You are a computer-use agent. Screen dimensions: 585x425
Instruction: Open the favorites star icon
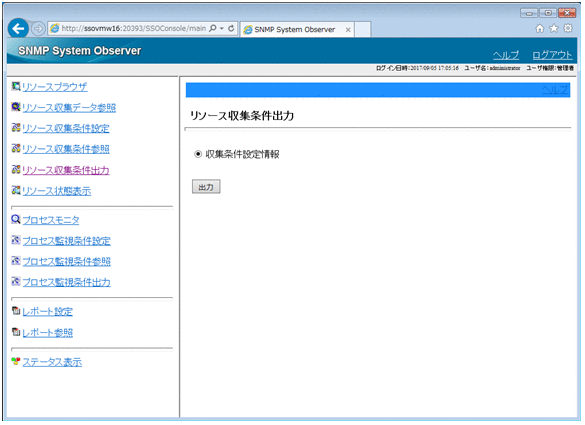[x=554, y=28]
